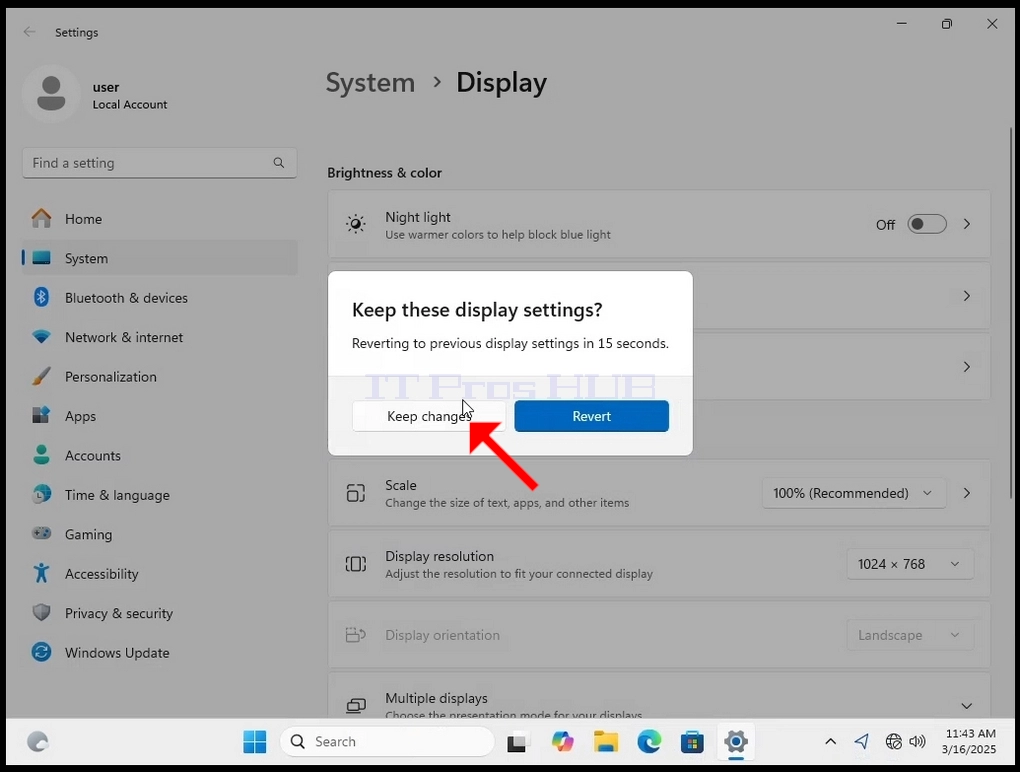Click the Settings gear taskbar icon
This screenshot has width=1020, height=772.
tap(736, 741)
